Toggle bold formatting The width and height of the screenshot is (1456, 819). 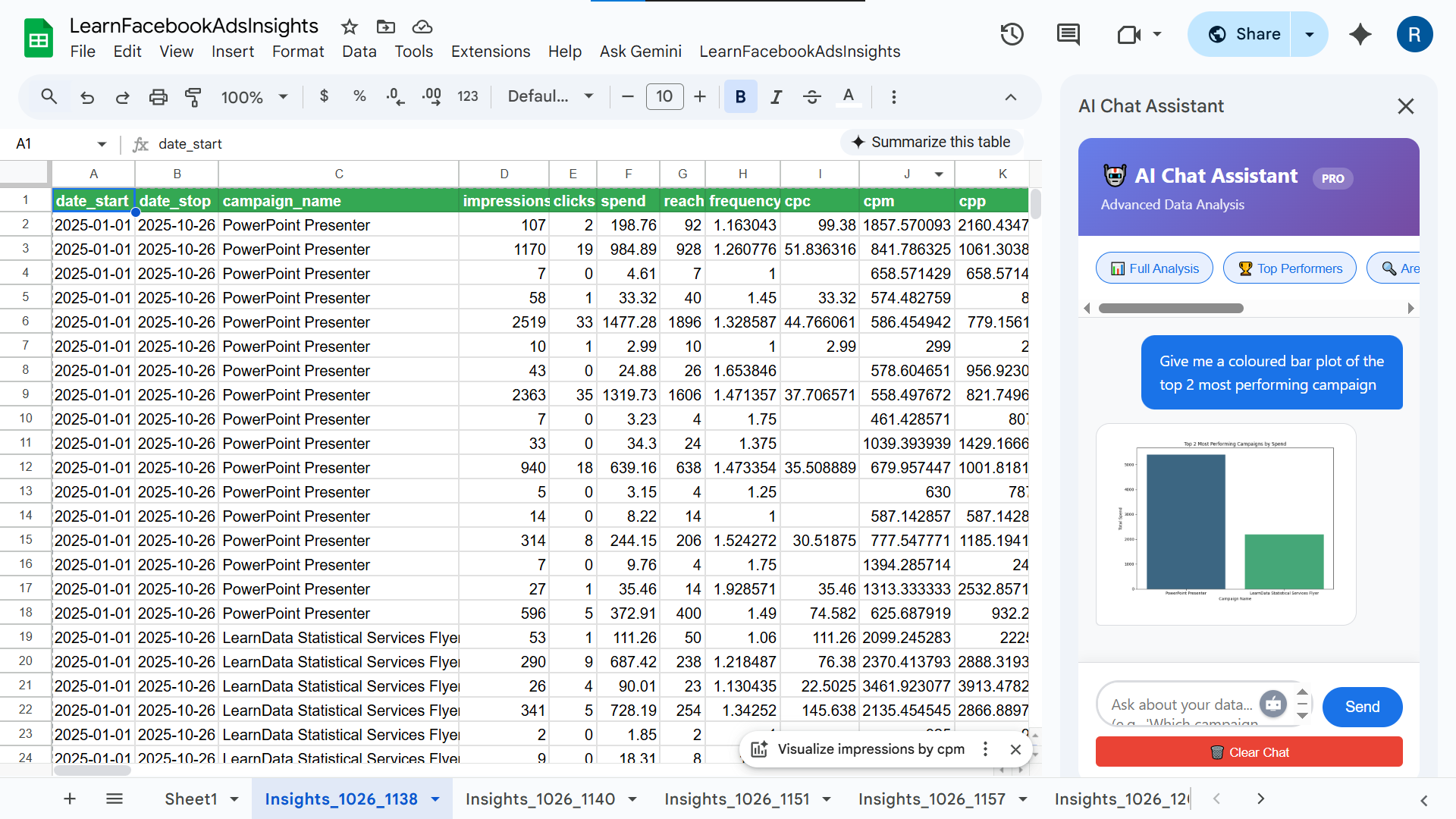[740, 97]
